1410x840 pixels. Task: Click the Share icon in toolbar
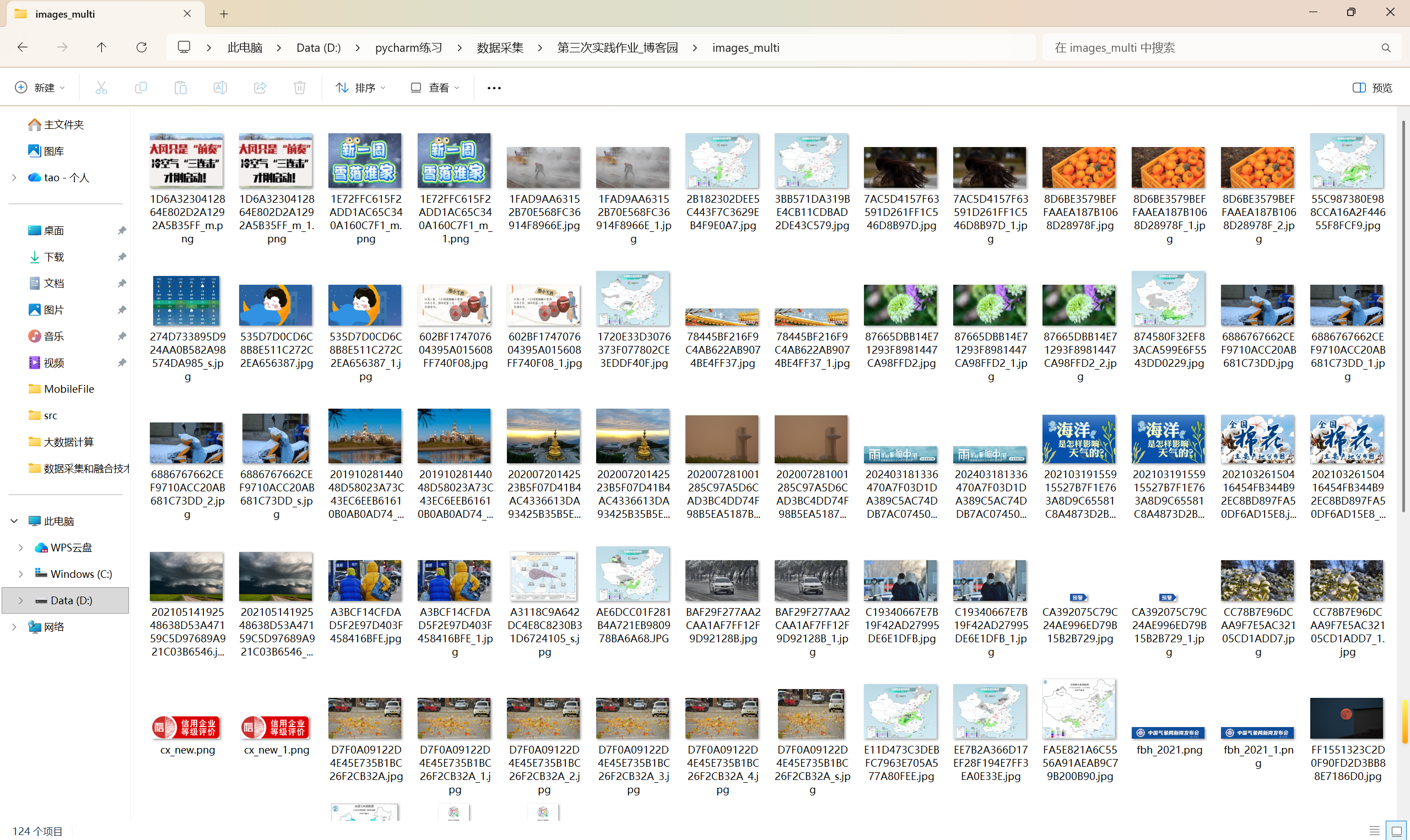point(260,88)
